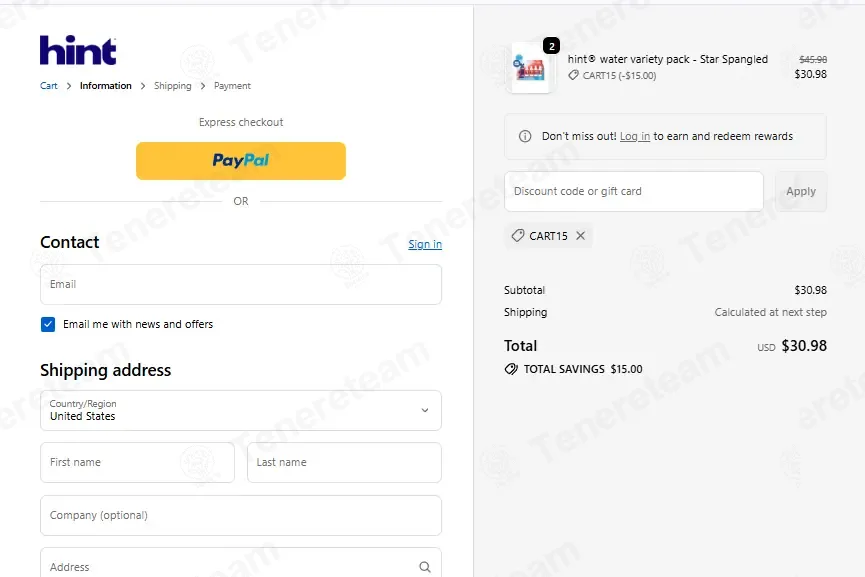Expand the Country/Region dropdown

click(x=241, y=410)
